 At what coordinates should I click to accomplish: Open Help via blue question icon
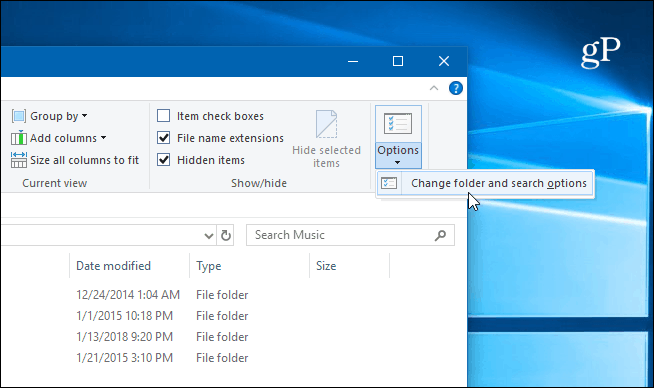pos(455,88)
